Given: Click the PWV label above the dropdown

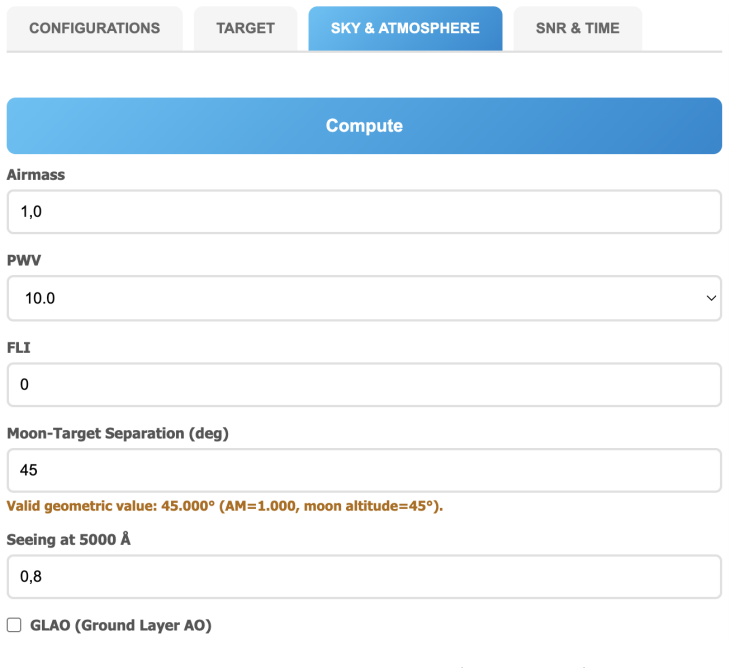Looking at the screenshot, I should pos(24,260).
